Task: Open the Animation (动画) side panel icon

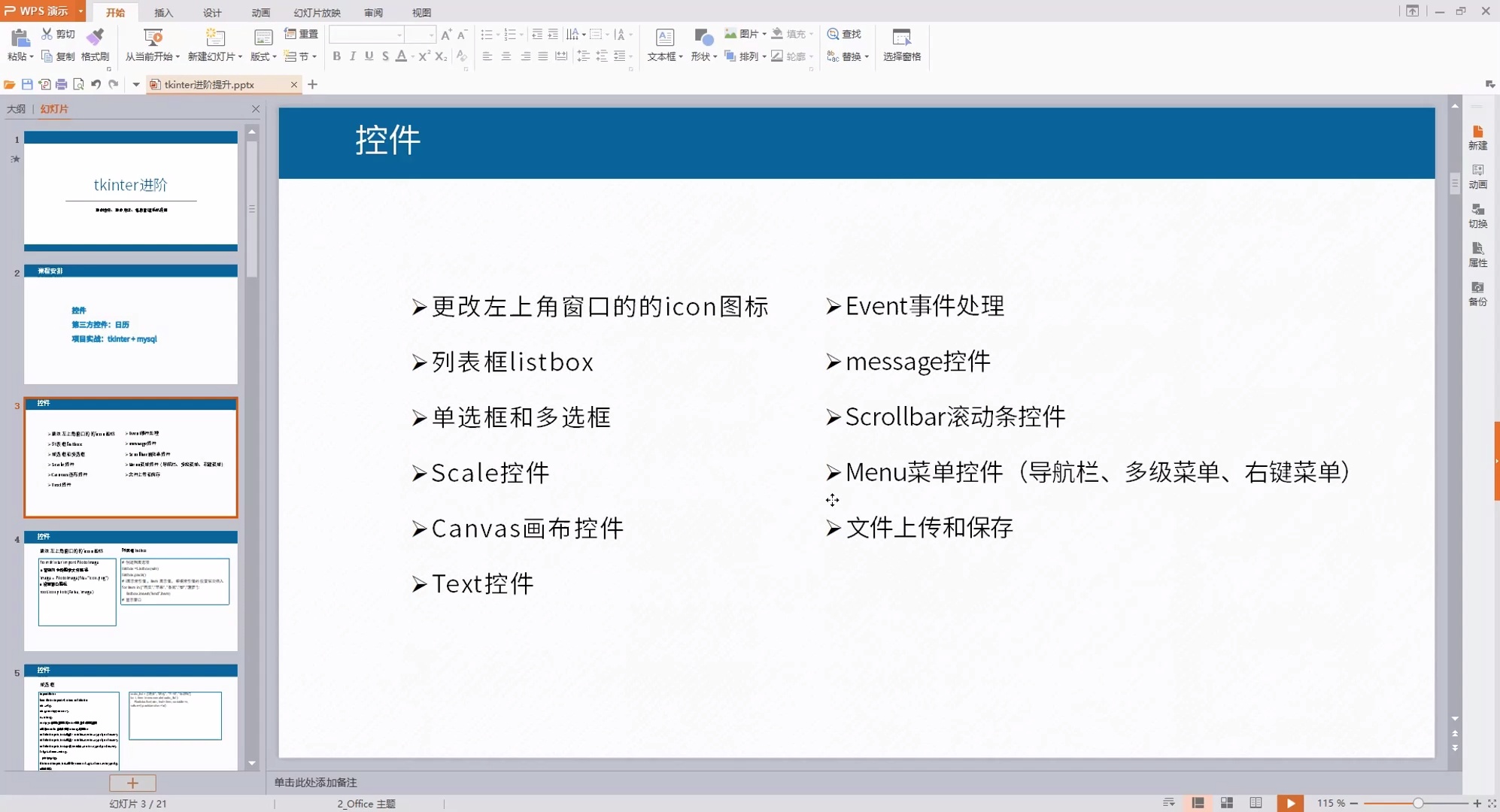Action: pos(1477,176)
